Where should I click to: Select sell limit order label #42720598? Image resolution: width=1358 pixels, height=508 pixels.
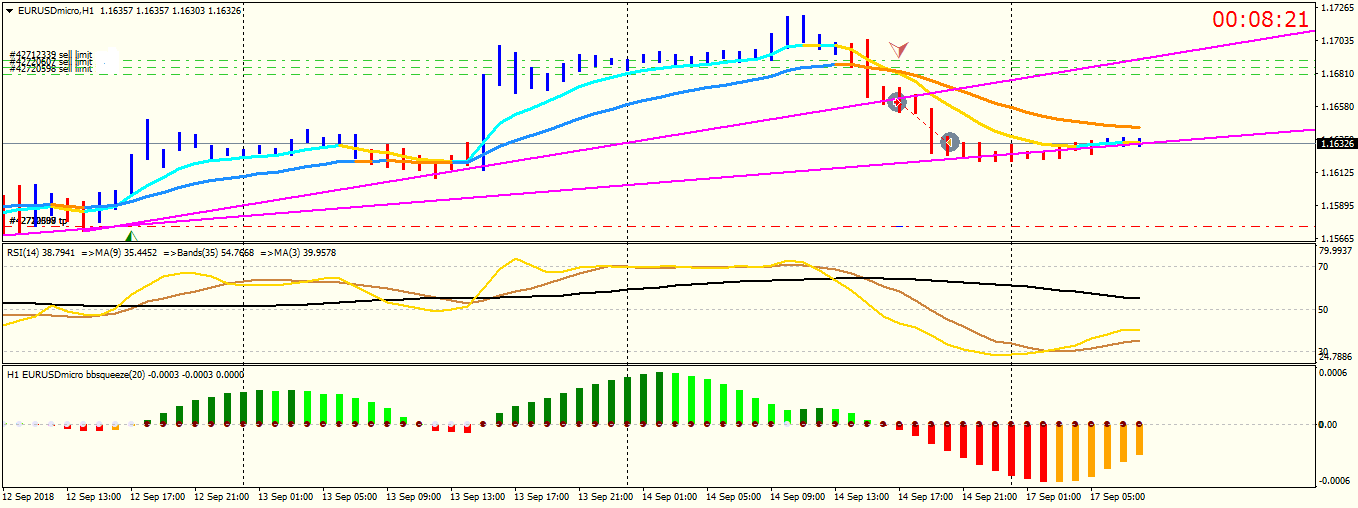pyautogui.click(x=50, y=68)
